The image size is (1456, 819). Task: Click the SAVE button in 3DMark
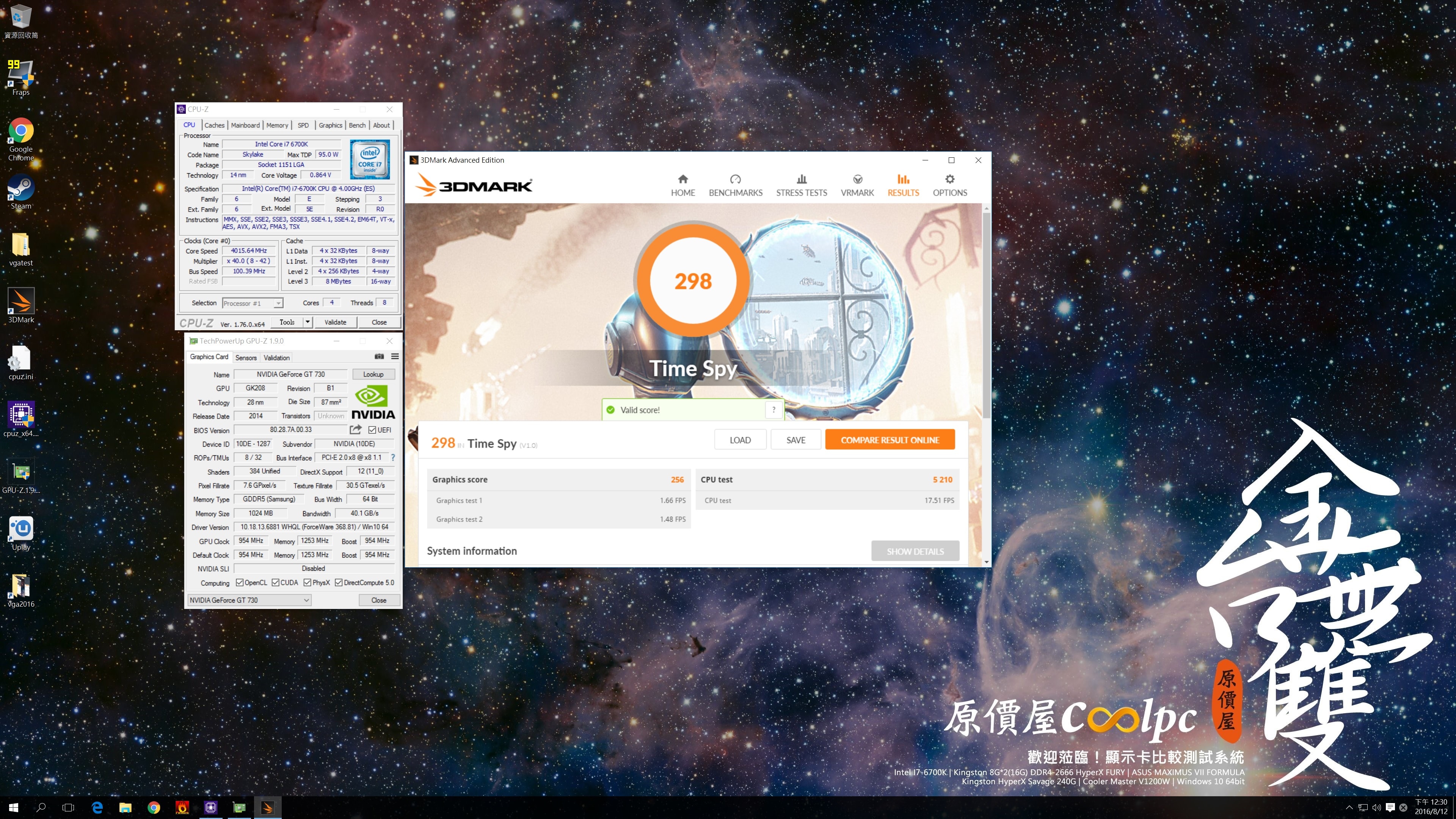pyautogui.click(x=796, y=440)
